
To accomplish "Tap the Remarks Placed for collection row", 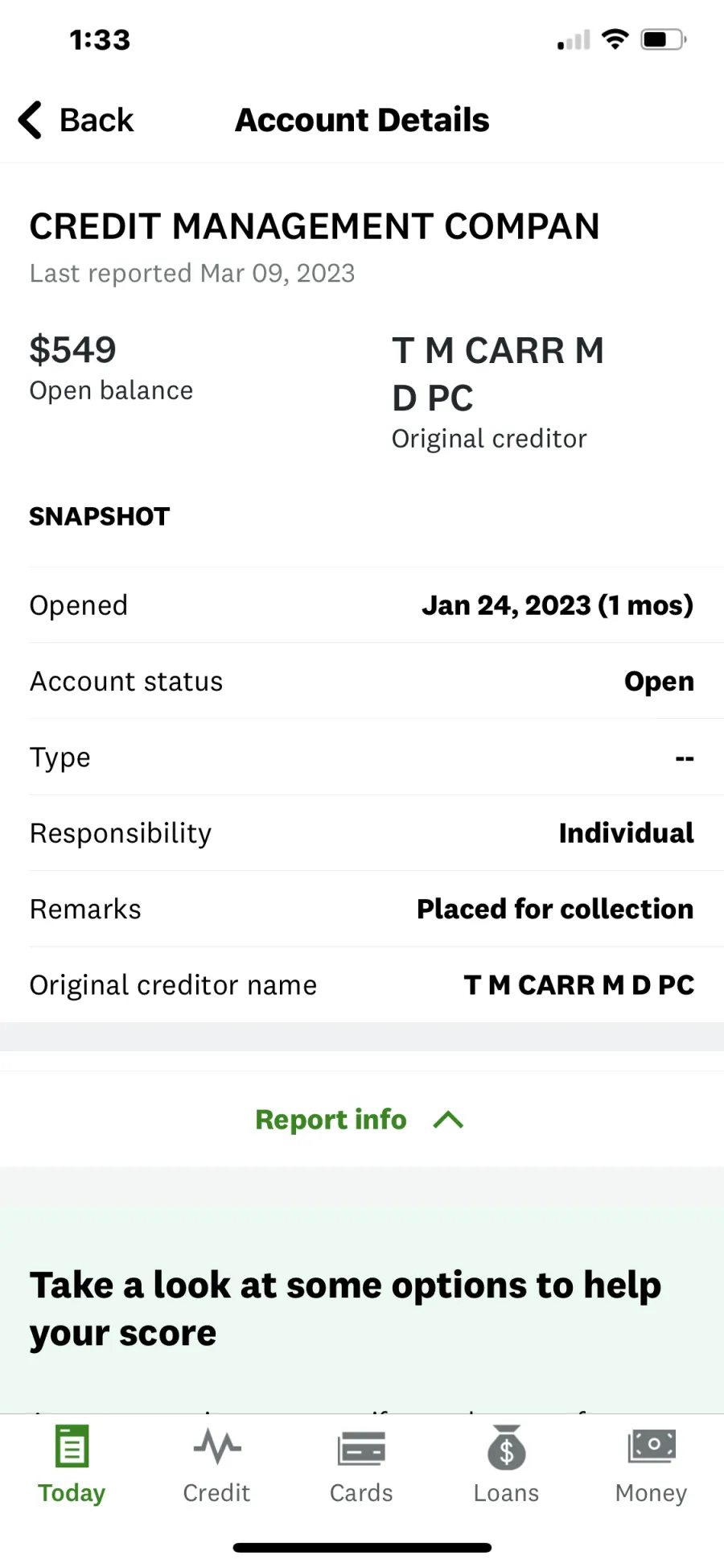I will coord(362,909).
